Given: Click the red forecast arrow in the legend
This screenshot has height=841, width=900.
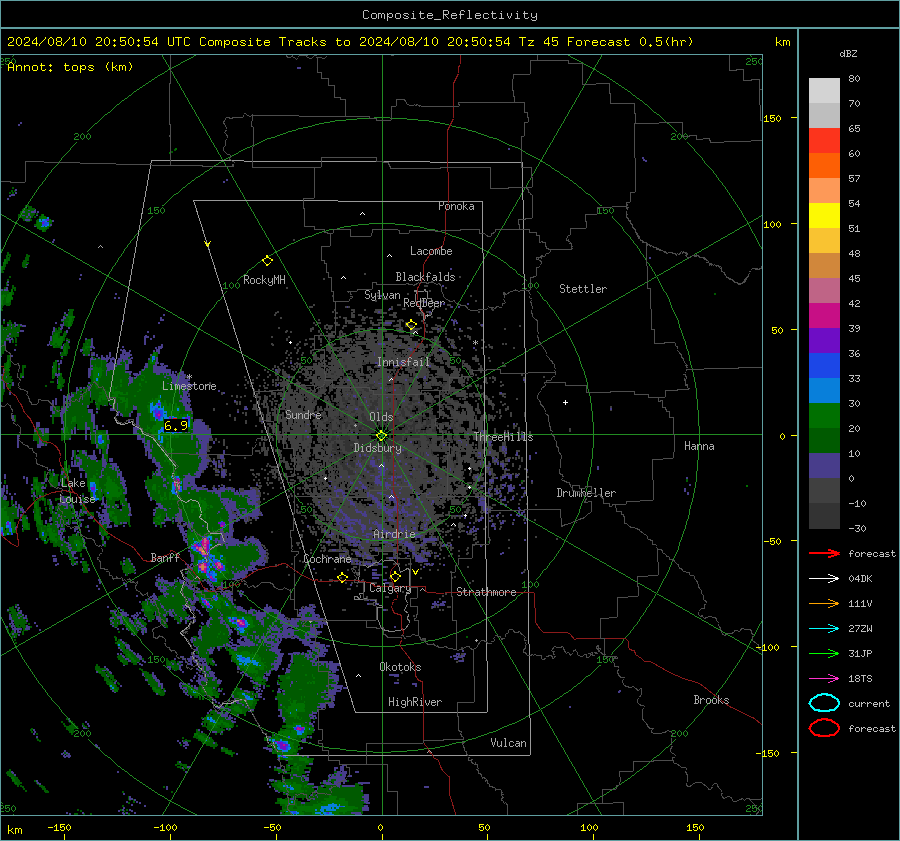Looking at the screenshot, I should point(824,553).
